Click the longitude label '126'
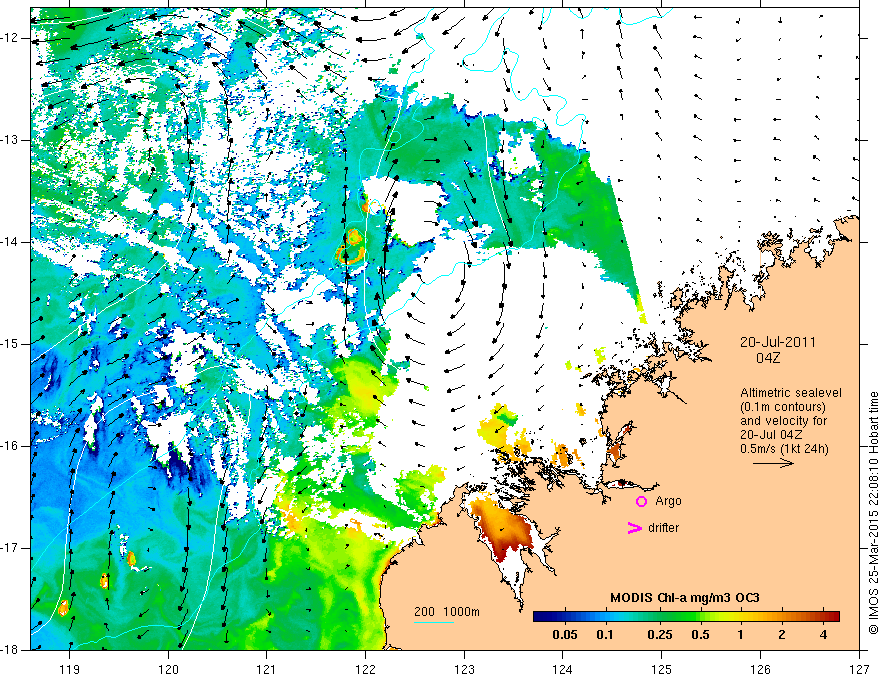 (x=760, y=669)
